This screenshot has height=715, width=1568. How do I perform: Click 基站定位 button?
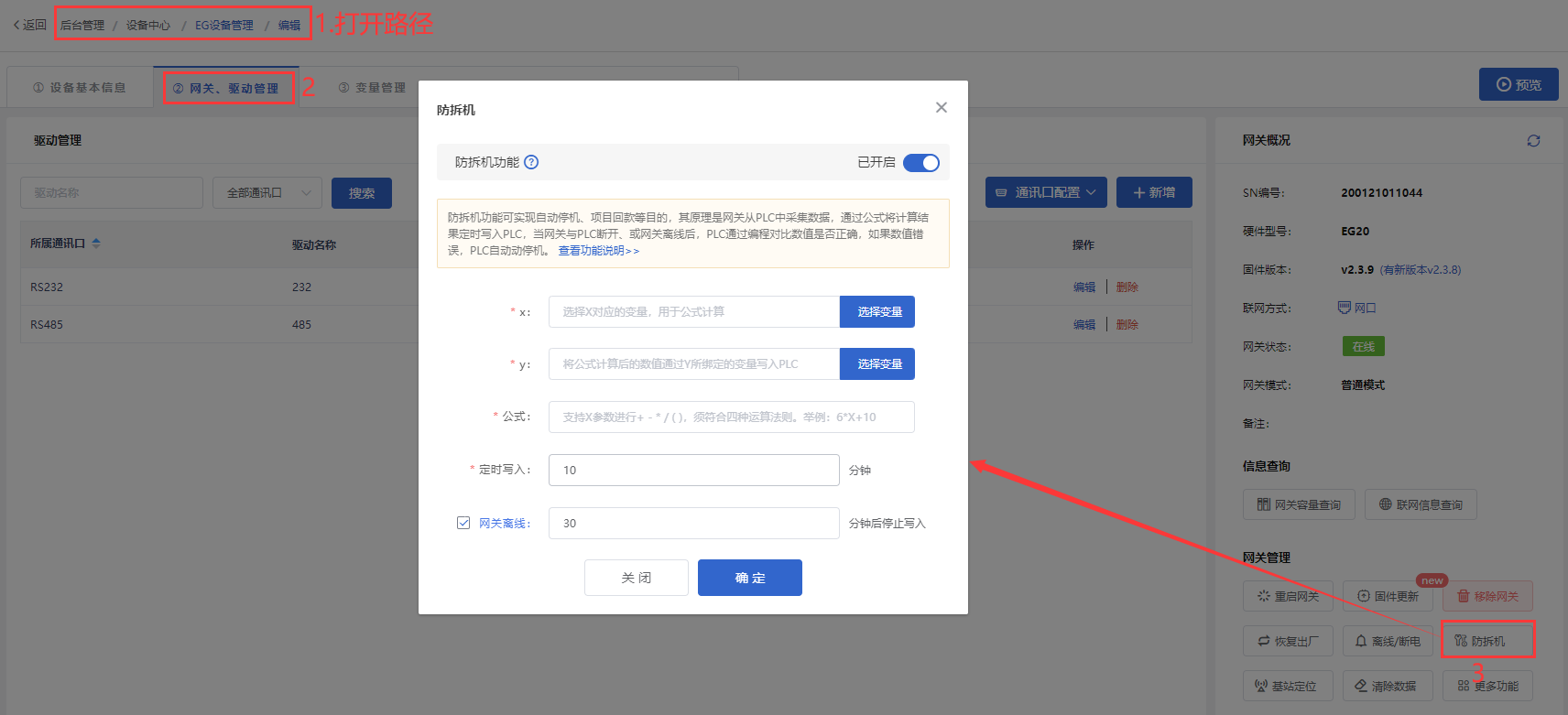[1288, 686]
